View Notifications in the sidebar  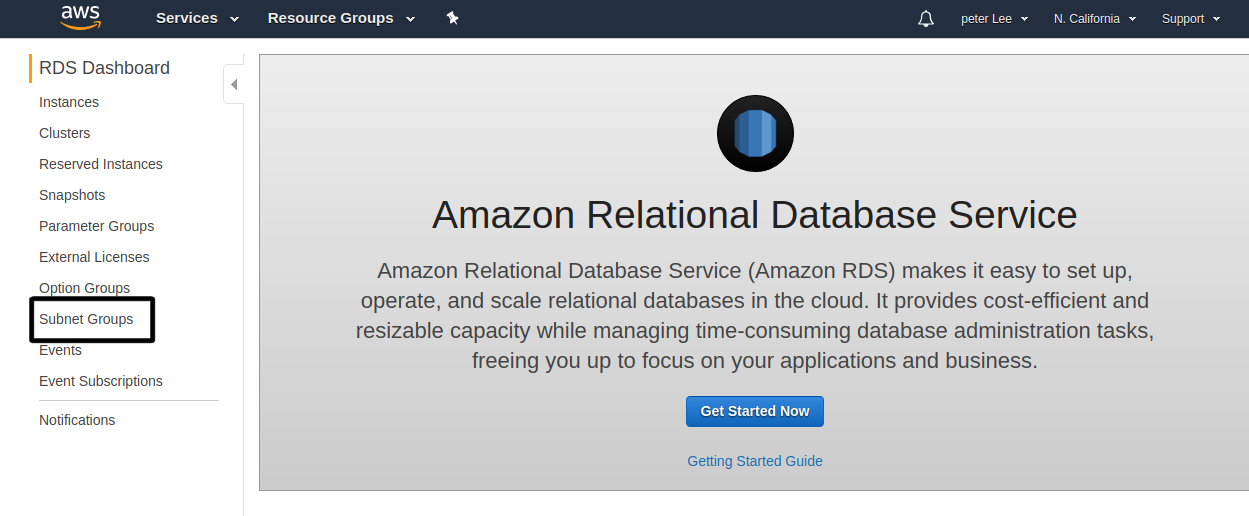[77, 420]
